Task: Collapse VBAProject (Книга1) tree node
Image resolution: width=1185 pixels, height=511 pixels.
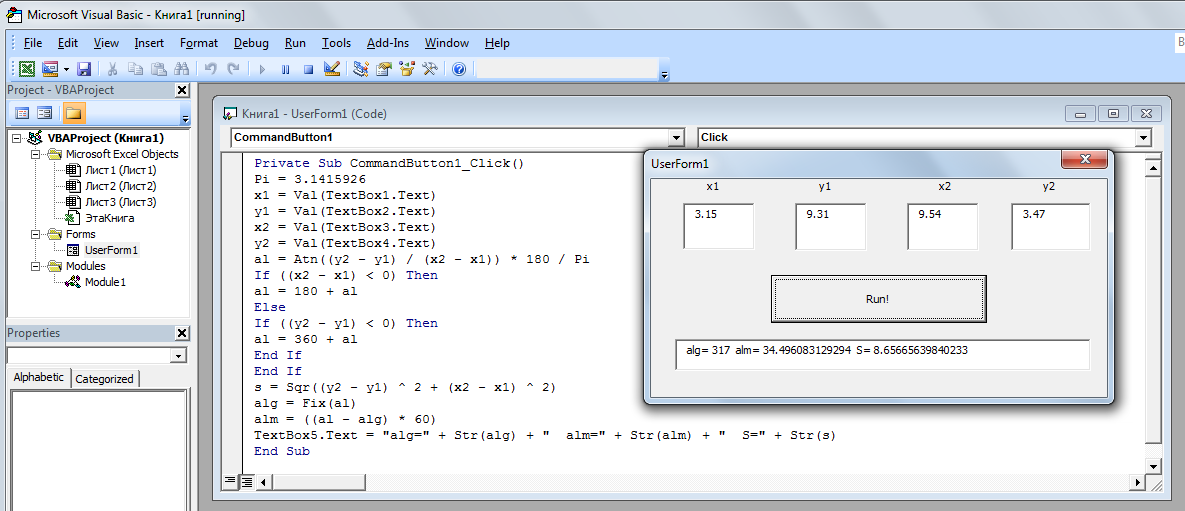Action: pyautogui.click(x=17, y=138)
